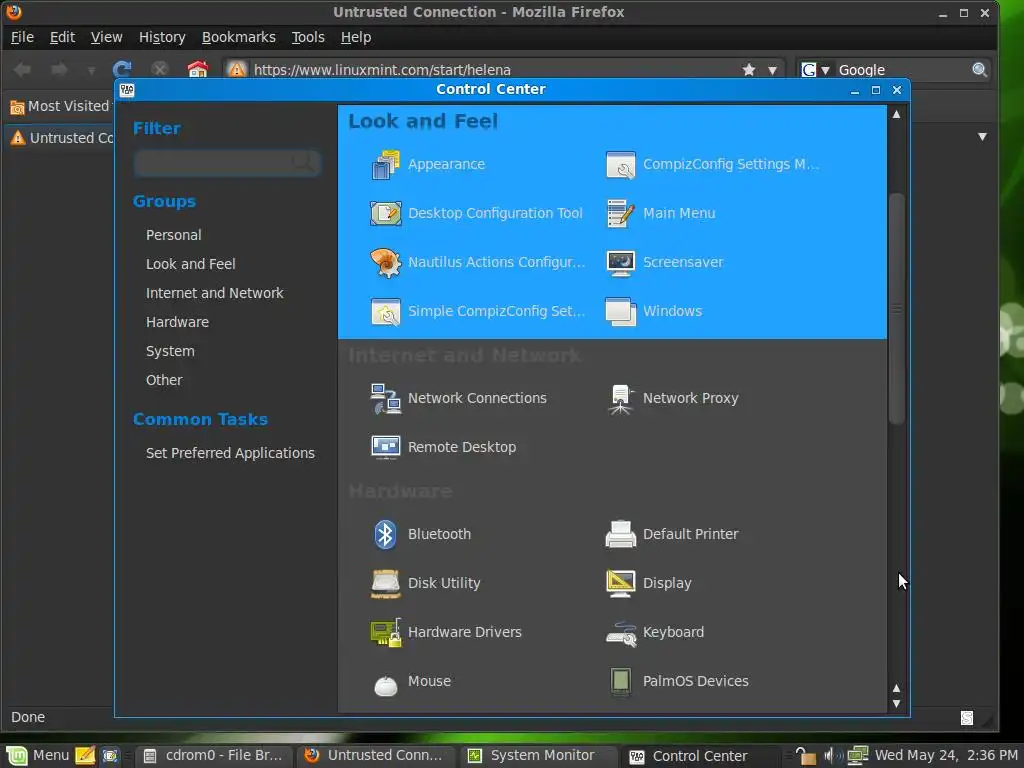Jump to the System group
This screenshot has width=1024, height=768.
(170, 351)
